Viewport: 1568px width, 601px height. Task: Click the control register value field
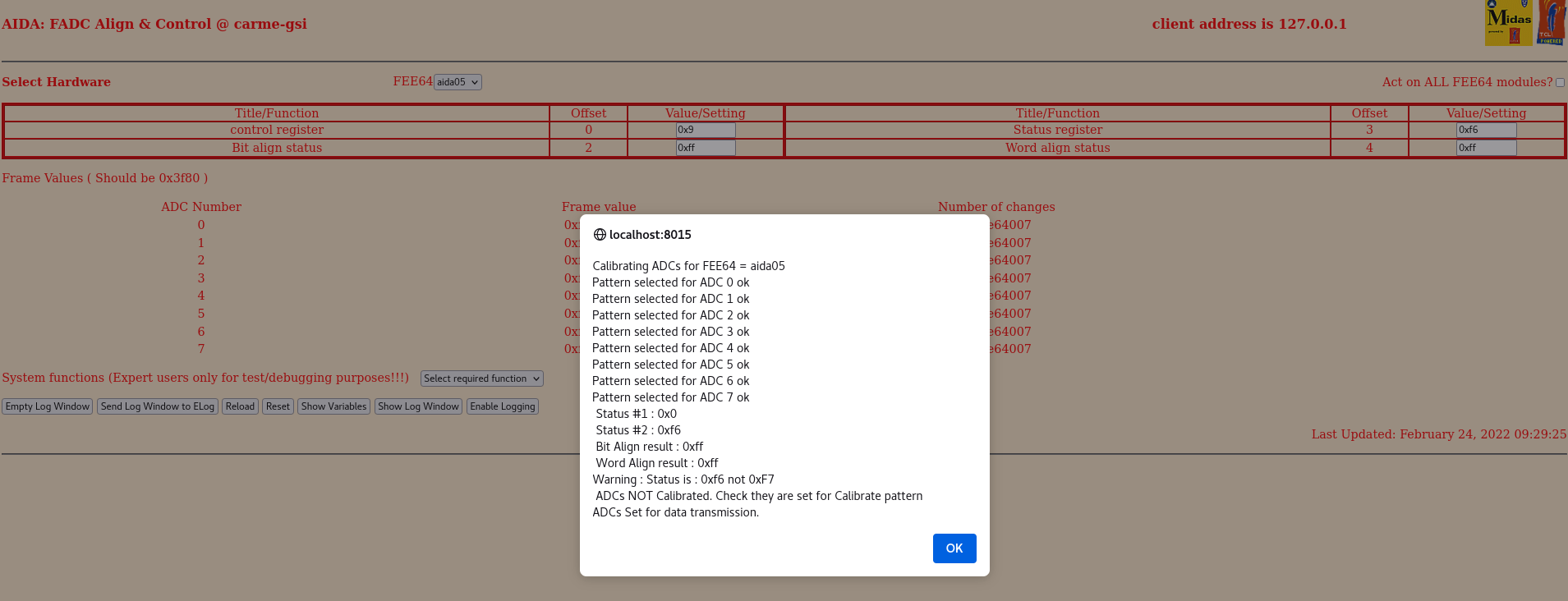coord(706,130)
